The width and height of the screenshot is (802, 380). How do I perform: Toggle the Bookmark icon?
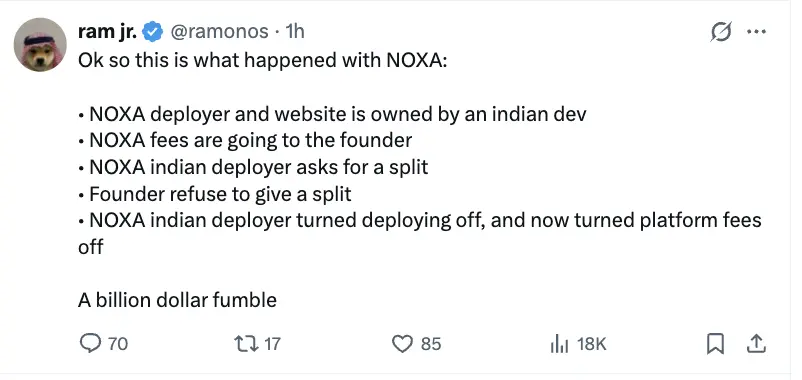[x=715, y=344]
